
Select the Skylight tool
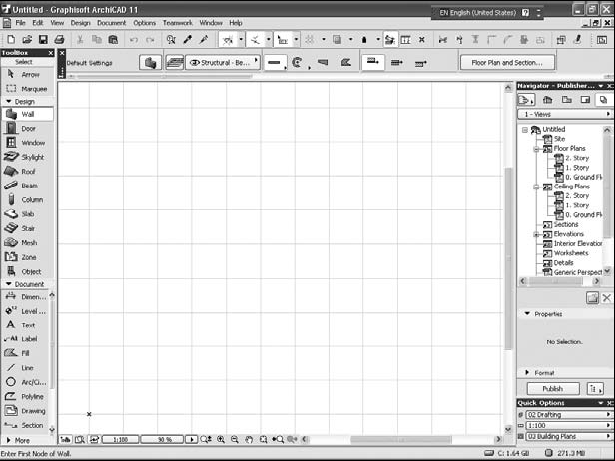click(x=27, y=157)
